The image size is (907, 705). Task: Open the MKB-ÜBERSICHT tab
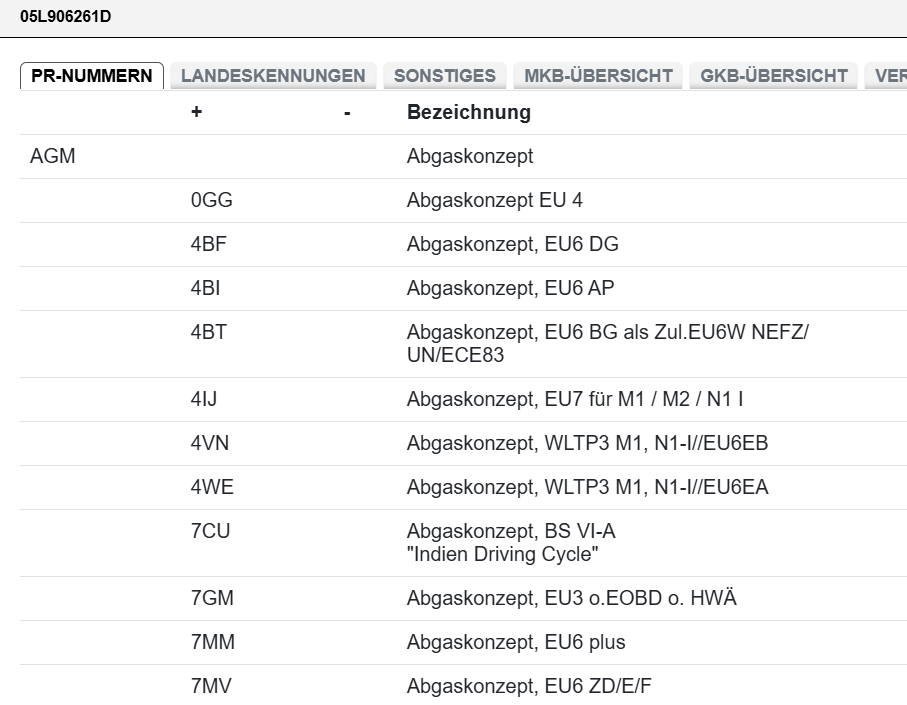[x=598, y=76]
